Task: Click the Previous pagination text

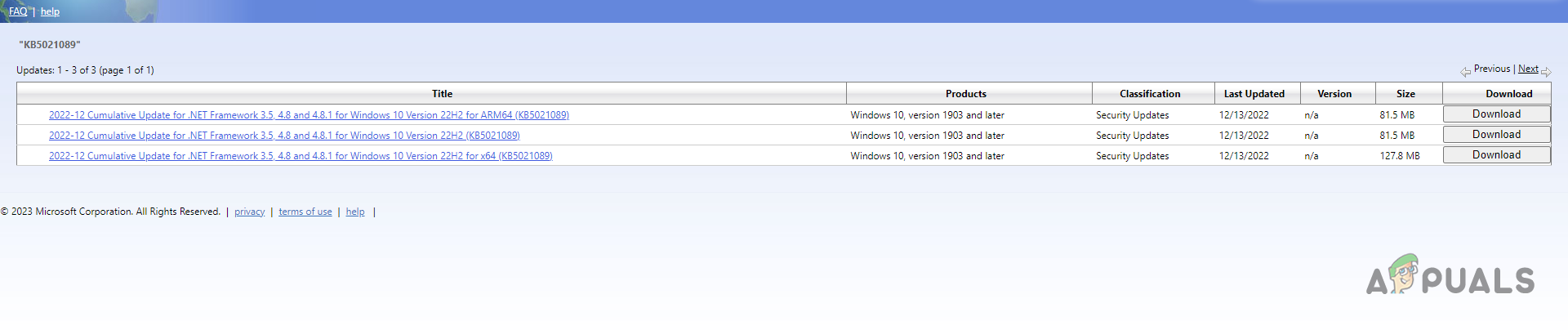Action: [1491, 69]
